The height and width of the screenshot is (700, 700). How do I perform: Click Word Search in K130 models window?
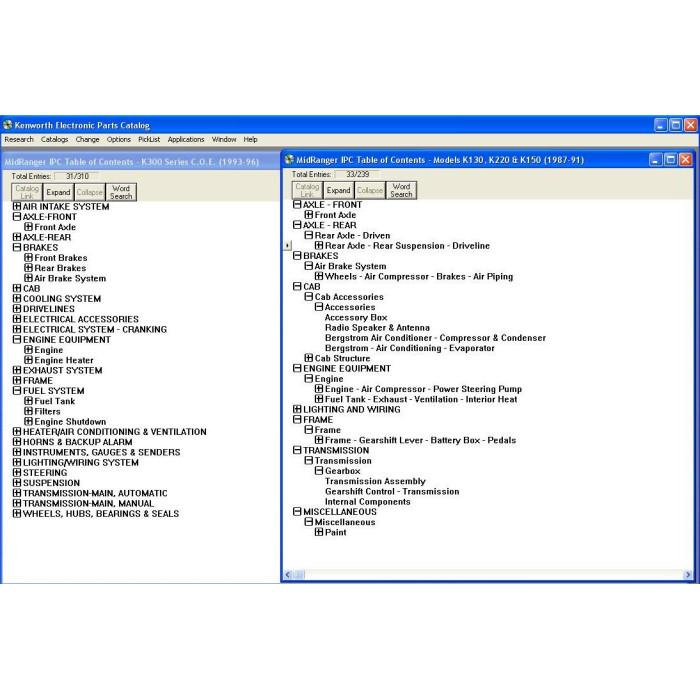401,190
